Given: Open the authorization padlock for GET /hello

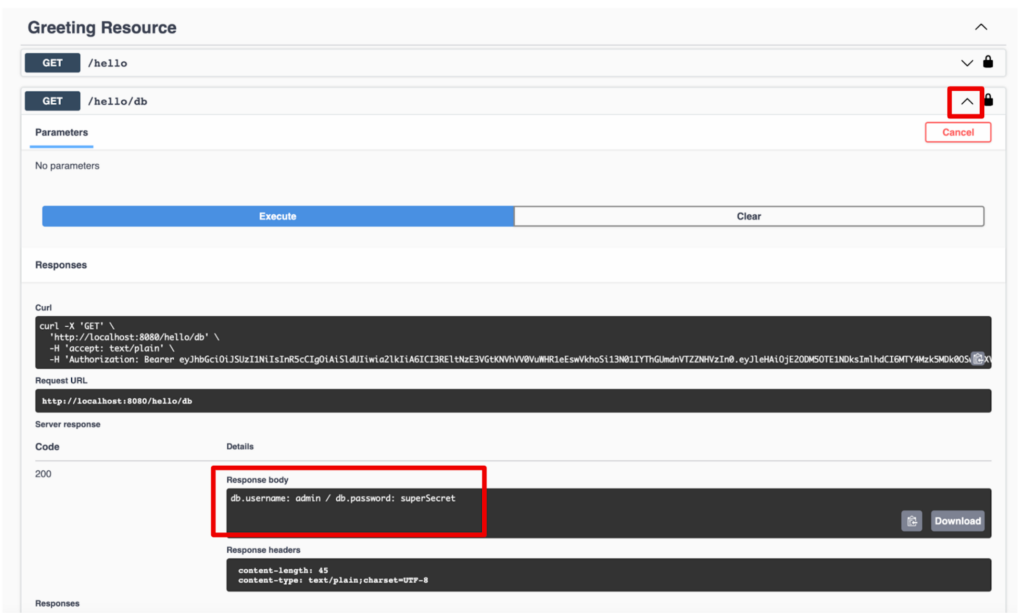Looking at the screenshot, I should pyautogui.click(x=987, y=62).
